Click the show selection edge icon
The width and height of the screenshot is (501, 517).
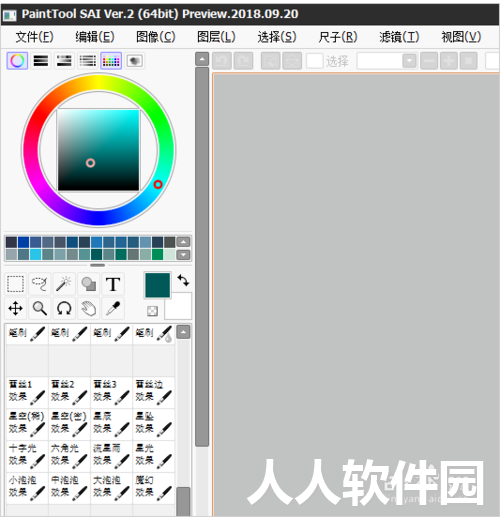(x=292, y=61)
